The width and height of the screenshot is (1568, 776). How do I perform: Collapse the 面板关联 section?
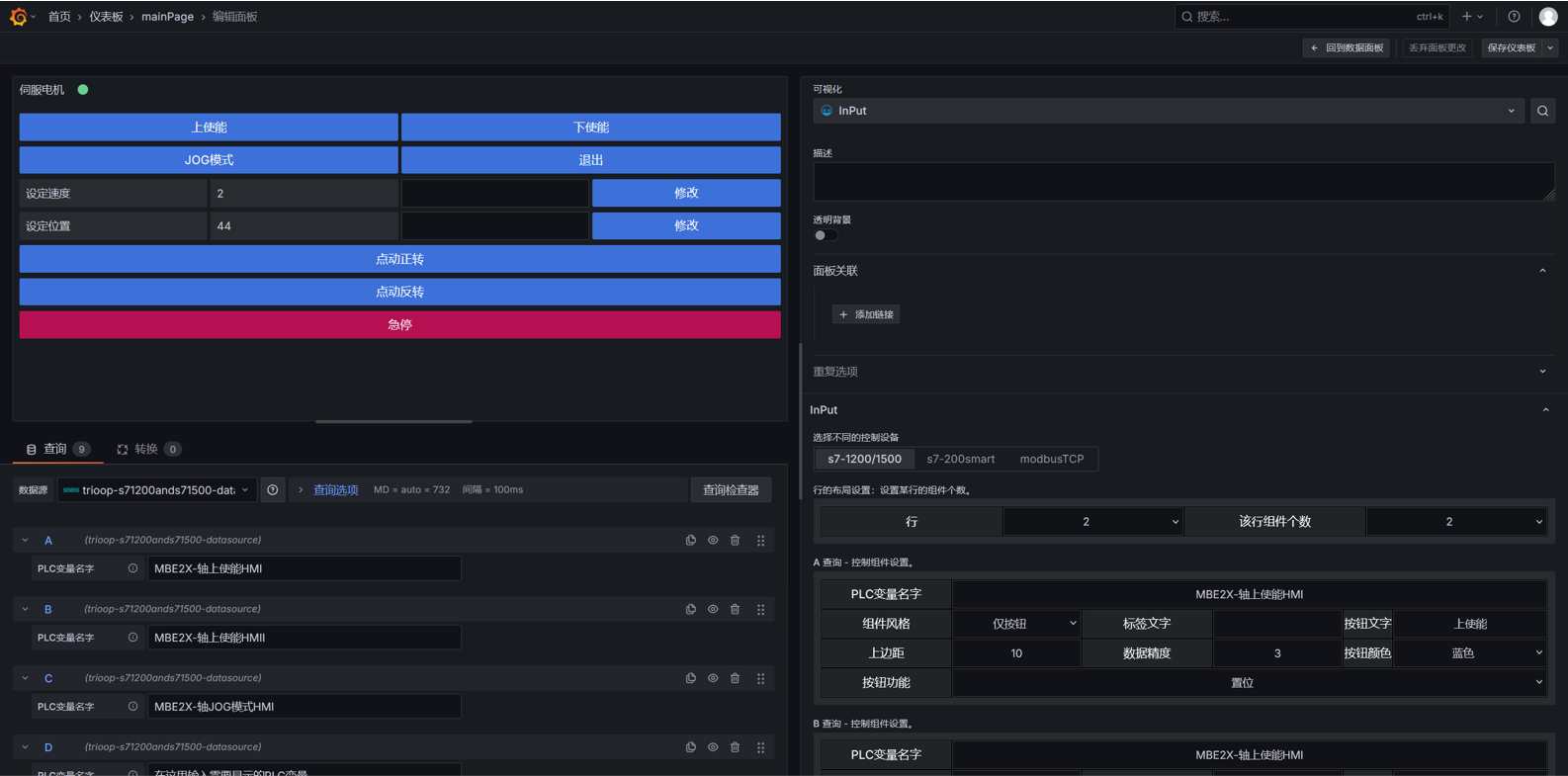[x=1542, y=271]
